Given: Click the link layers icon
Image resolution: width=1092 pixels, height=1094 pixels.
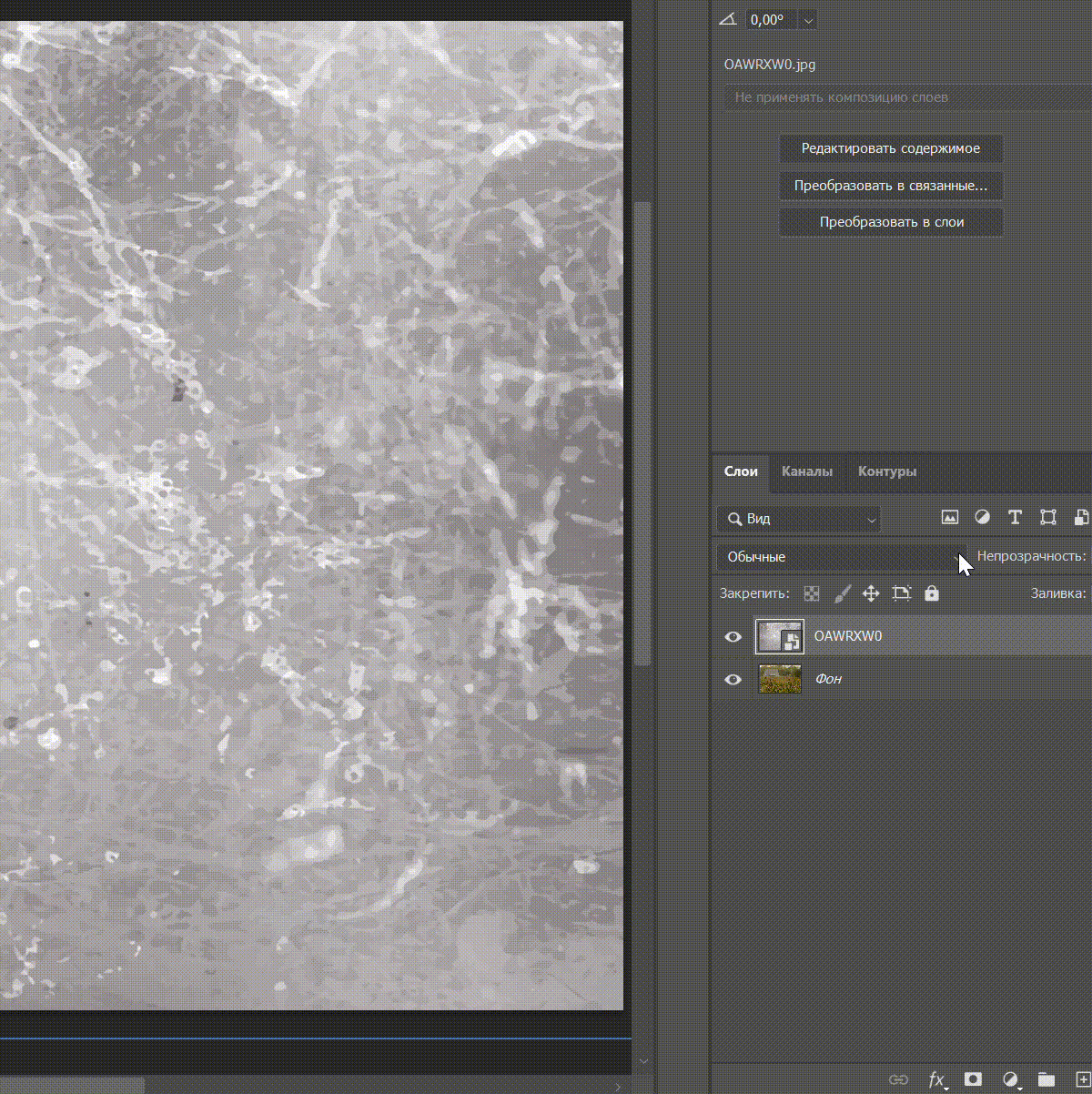Looking at the screenshot, I should [898, 1079].
